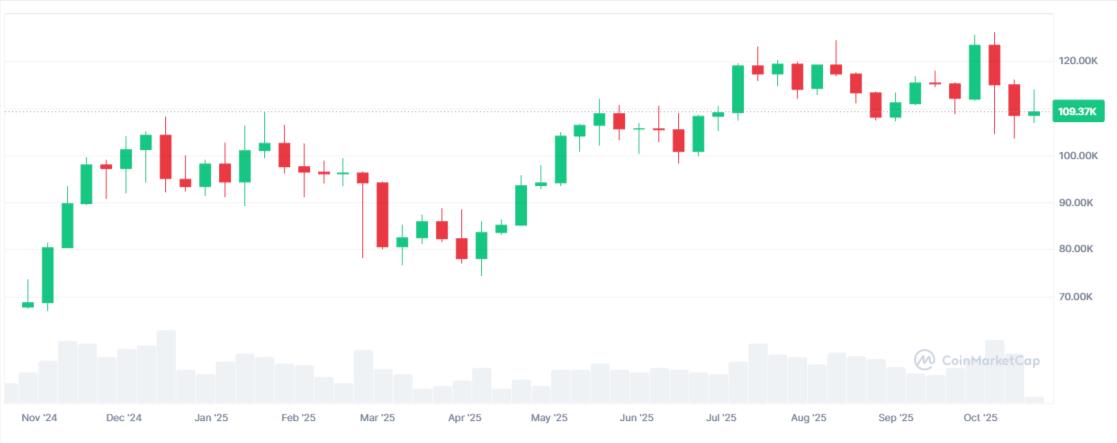Click the green 109.37K current price tag
Screen dimensions: 1117x443
coord(1078,112)
